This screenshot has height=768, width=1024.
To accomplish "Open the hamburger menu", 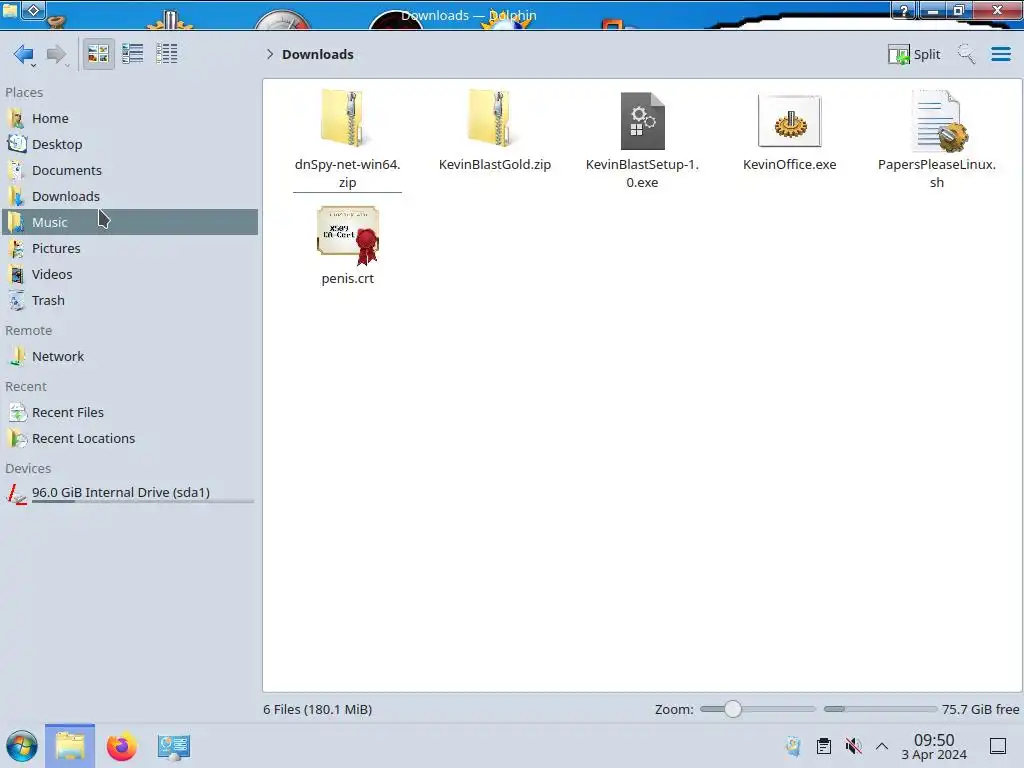I will [1000, 54].
